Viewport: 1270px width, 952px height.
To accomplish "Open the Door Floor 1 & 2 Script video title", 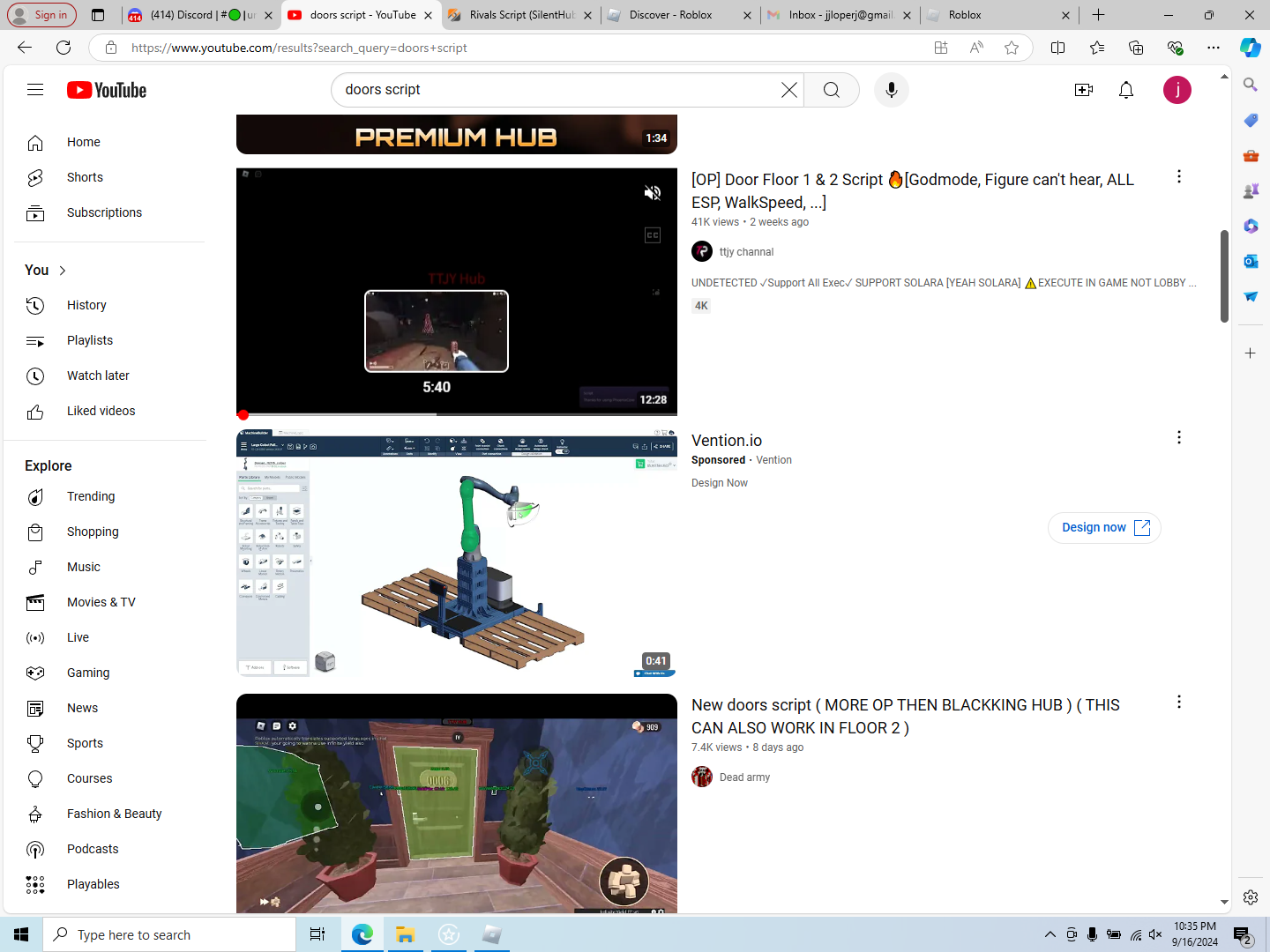I will pos(913,191).
